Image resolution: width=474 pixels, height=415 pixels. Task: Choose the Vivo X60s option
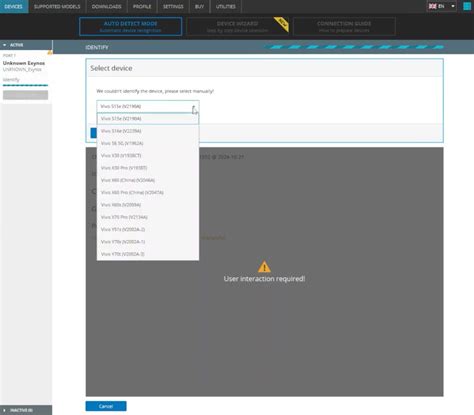click(148, 205)
